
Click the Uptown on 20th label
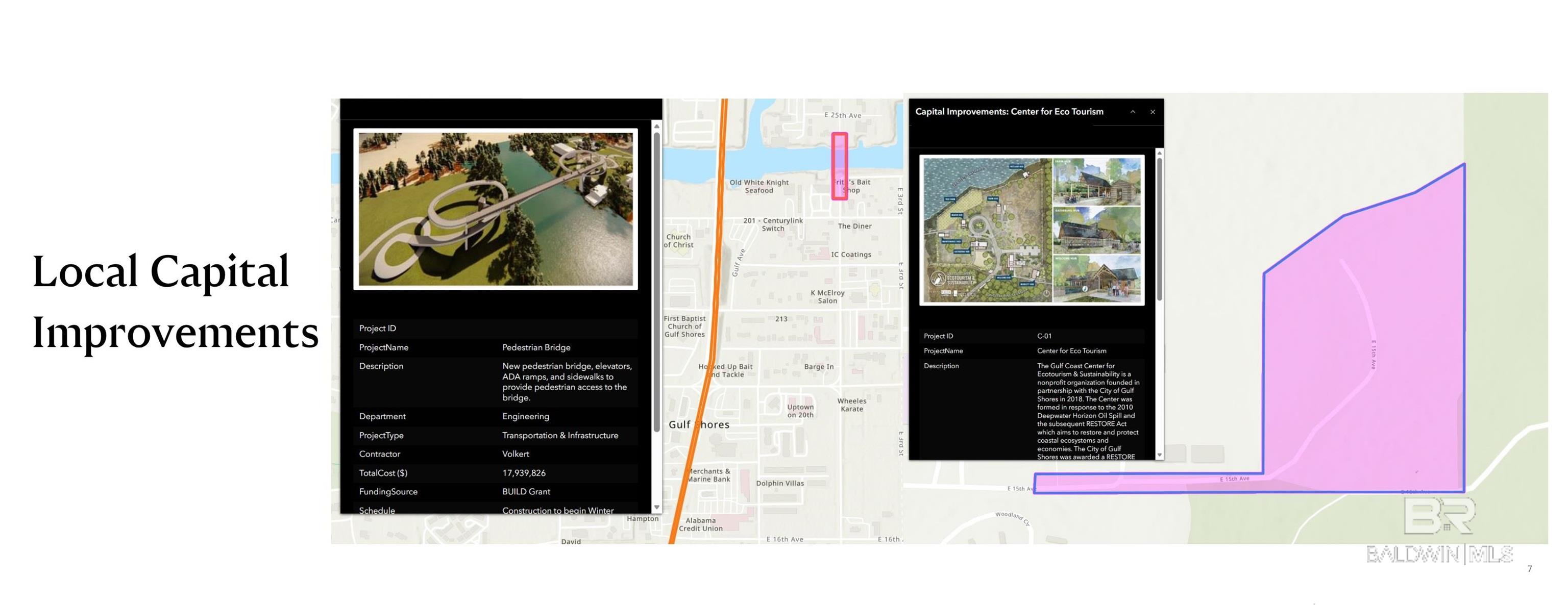point(800,411)
